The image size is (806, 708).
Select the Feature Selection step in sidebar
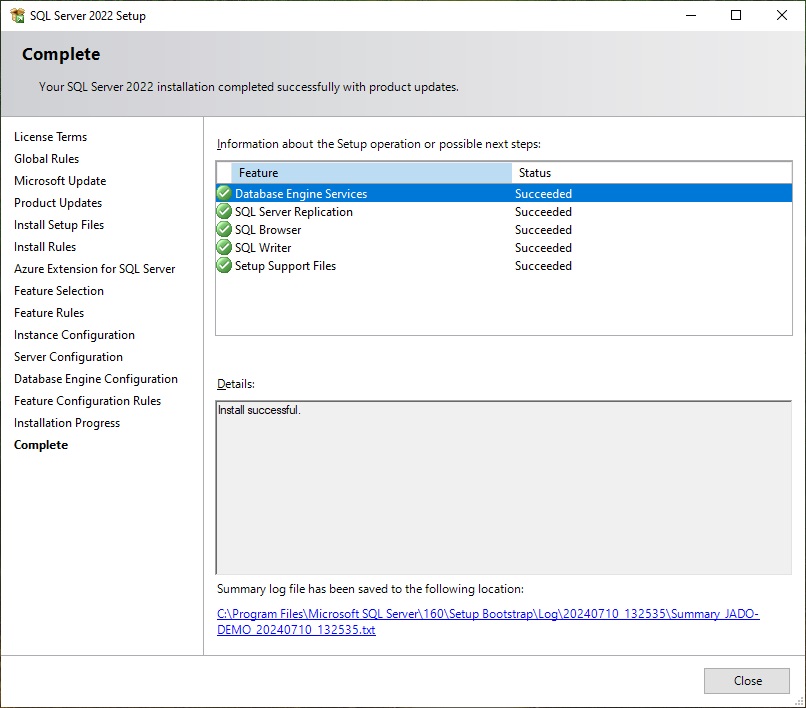pyautogui.click(x=59, y=291)
